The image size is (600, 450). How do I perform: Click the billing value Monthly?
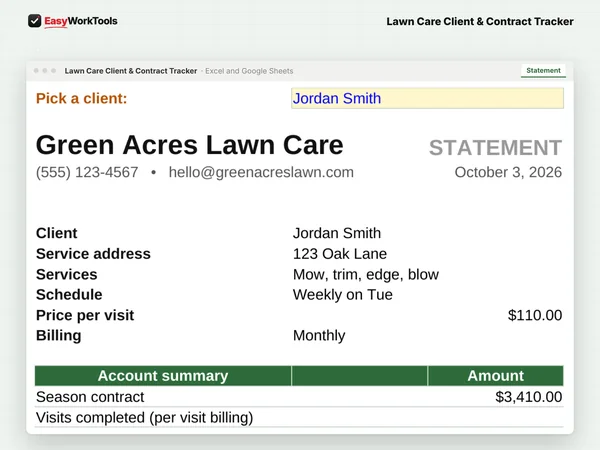(x=319, y=336)
